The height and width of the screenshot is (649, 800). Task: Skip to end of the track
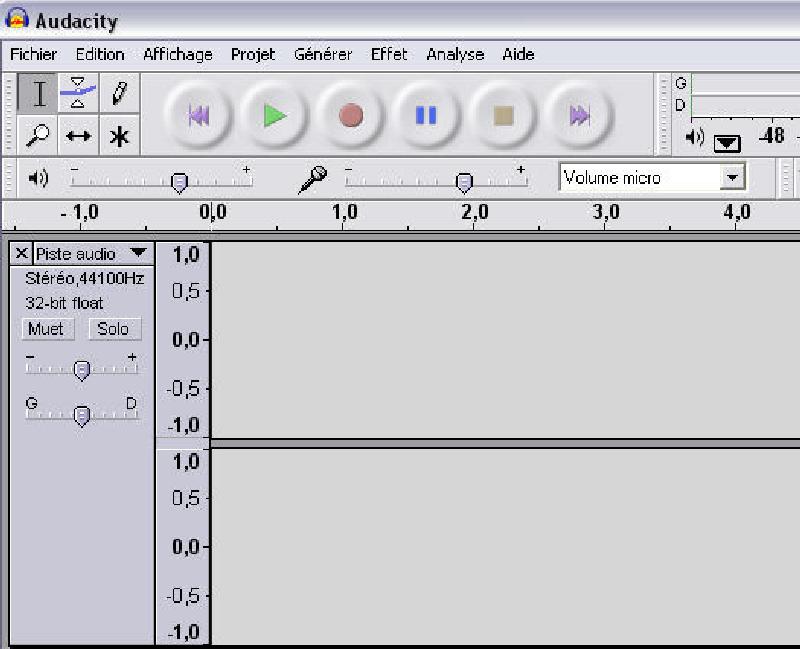[579, 115]
